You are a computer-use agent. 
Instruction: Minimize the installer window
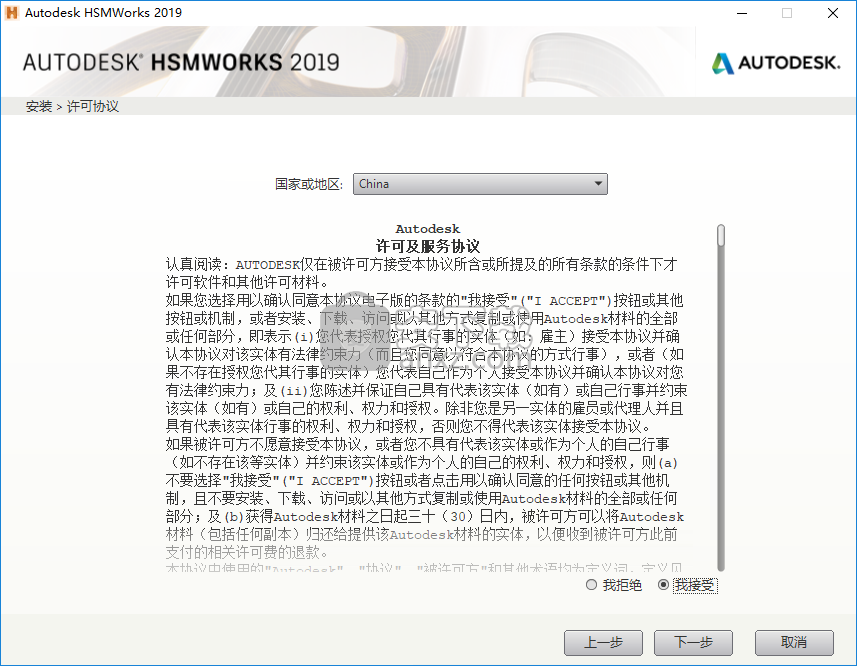(x=742, y=13)
